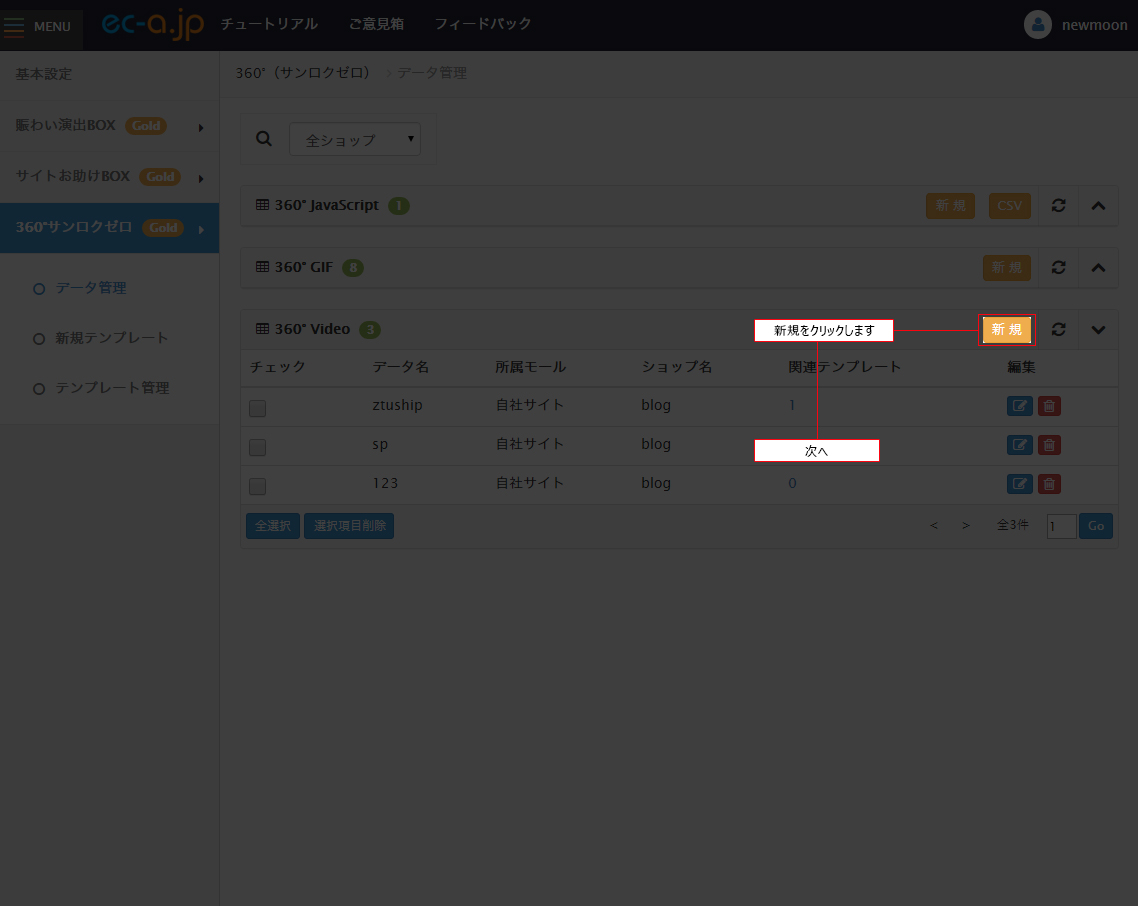
Task: Open 新規テンプレート in the sidebar
Action: (x=112, y=338)
